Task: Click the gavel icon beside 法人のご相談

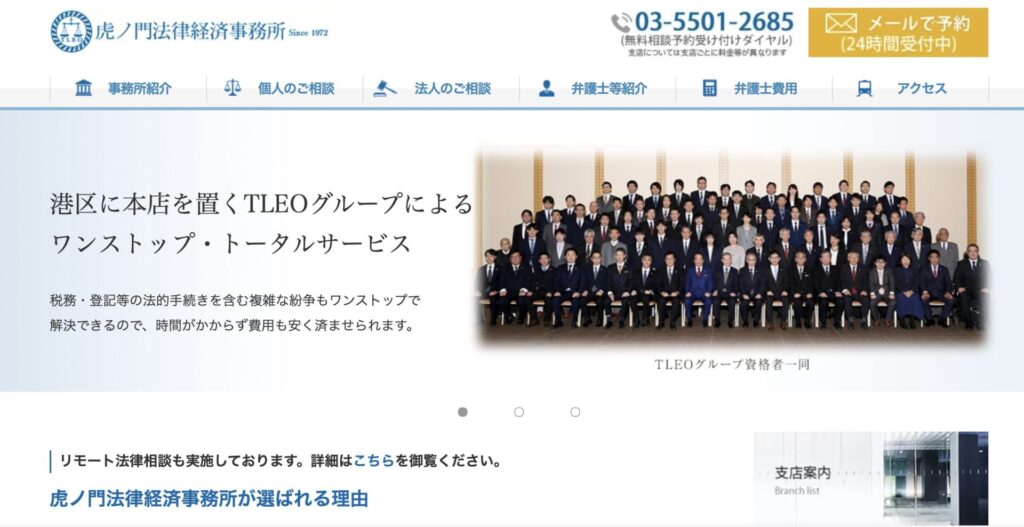Action: [385, 88]
